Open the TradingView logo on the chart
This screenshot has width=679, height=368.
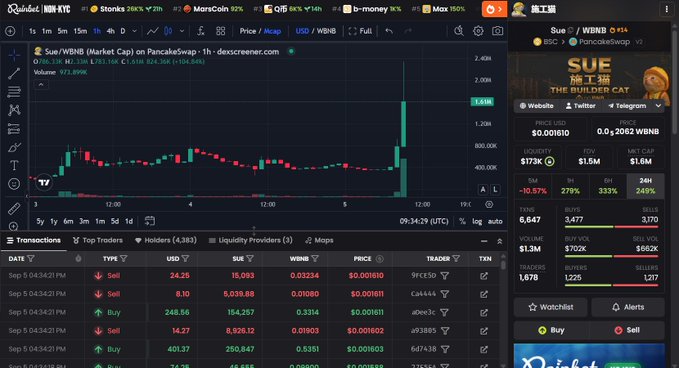point(44,183)
